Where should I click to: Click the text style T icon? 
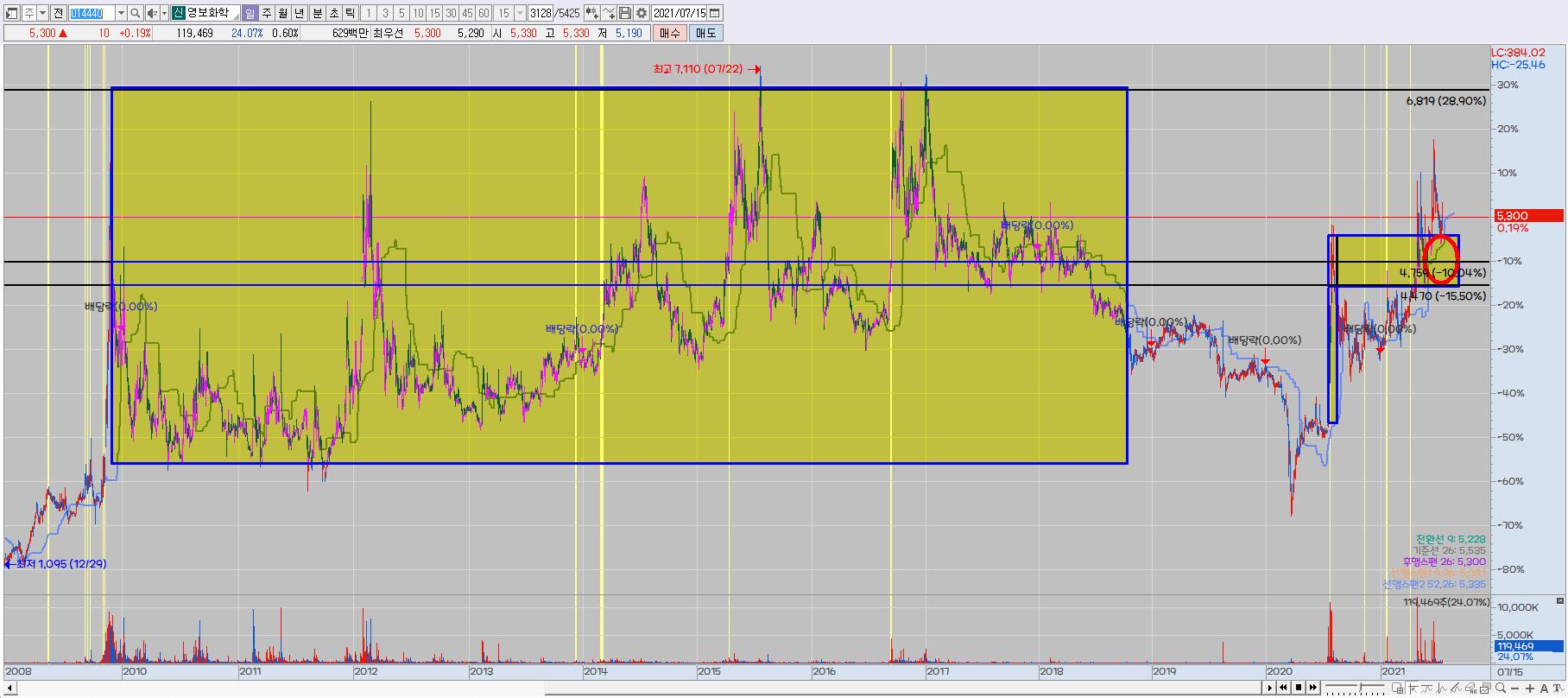(1559, 688)
